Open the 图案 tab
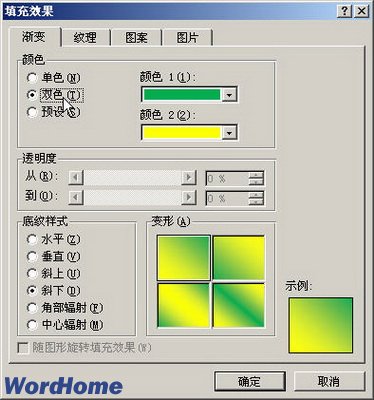This screenshot has height=400, width=374. pos(136,38)
